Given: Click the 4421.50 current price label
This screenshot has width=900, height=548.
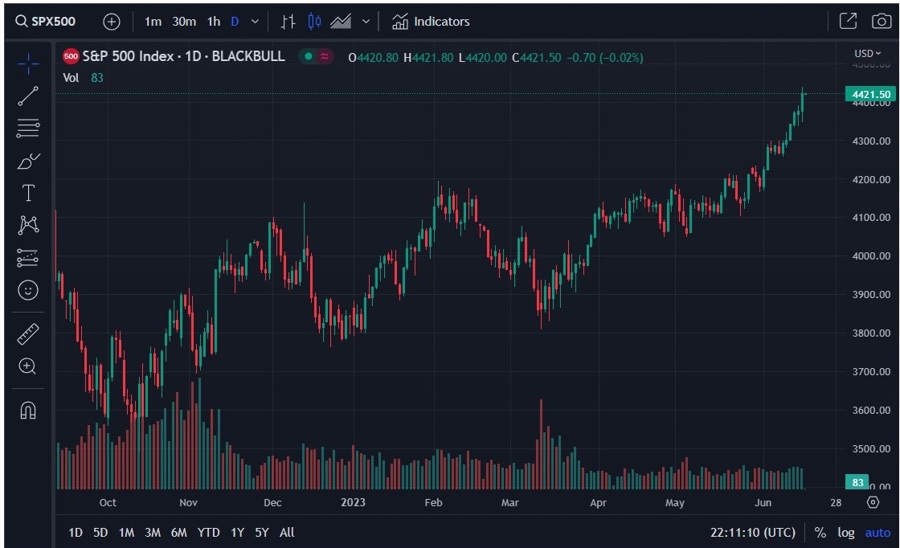Looking at the screenshot, I should (x=867, y=94).
